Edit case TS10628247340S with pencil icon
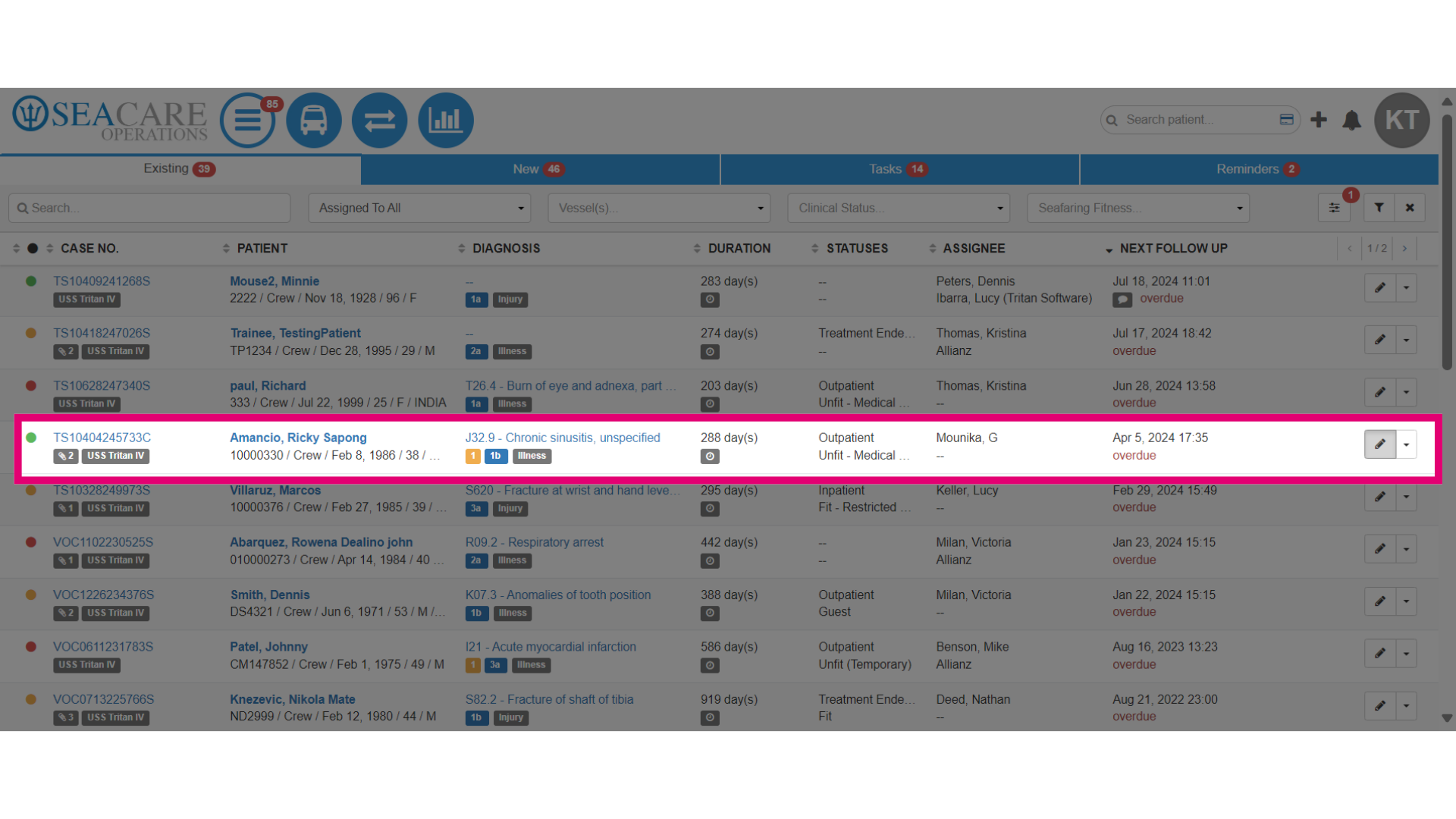 click(x=1380, y=392)
